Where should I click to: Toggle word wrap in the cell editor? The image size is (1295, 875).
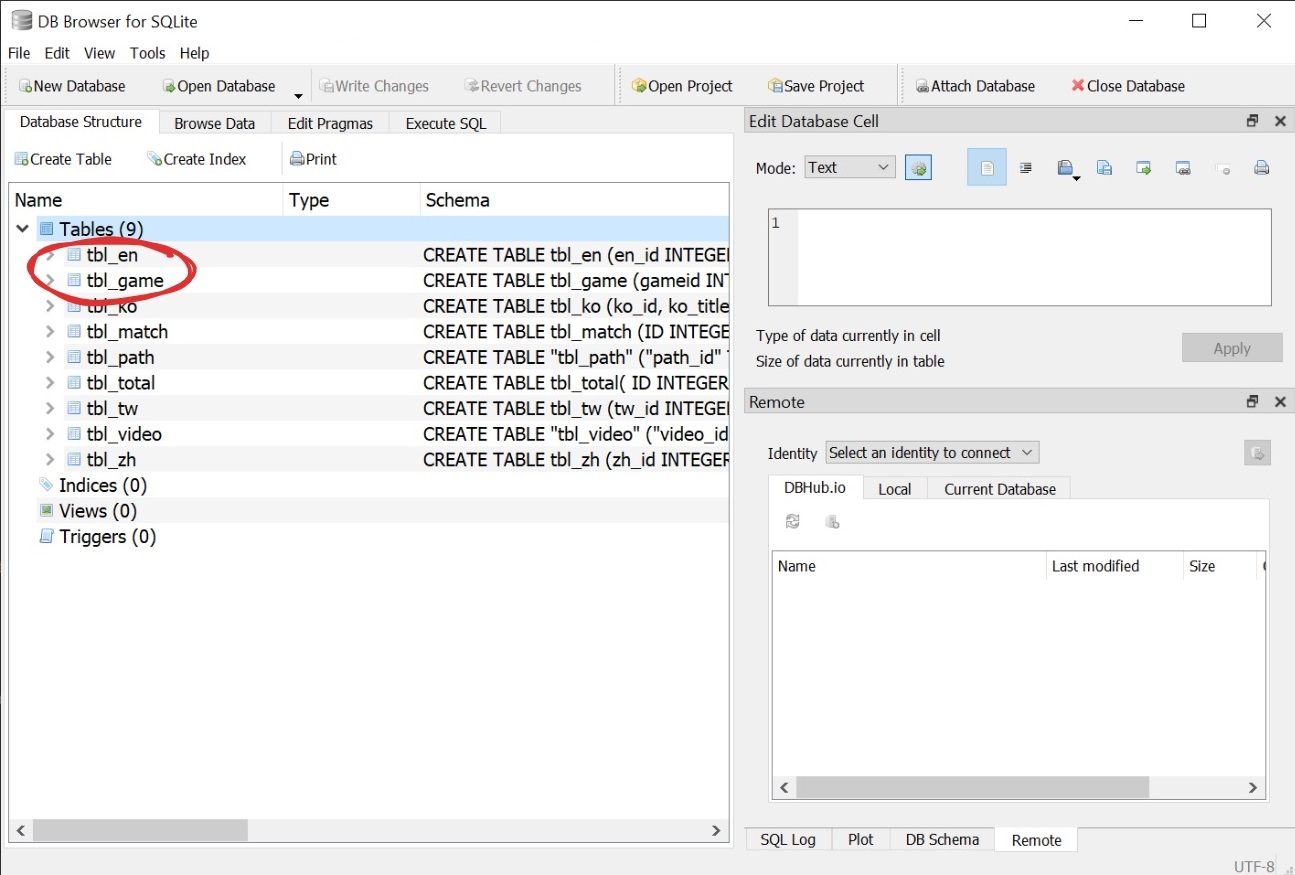[x=1025, y=167]
